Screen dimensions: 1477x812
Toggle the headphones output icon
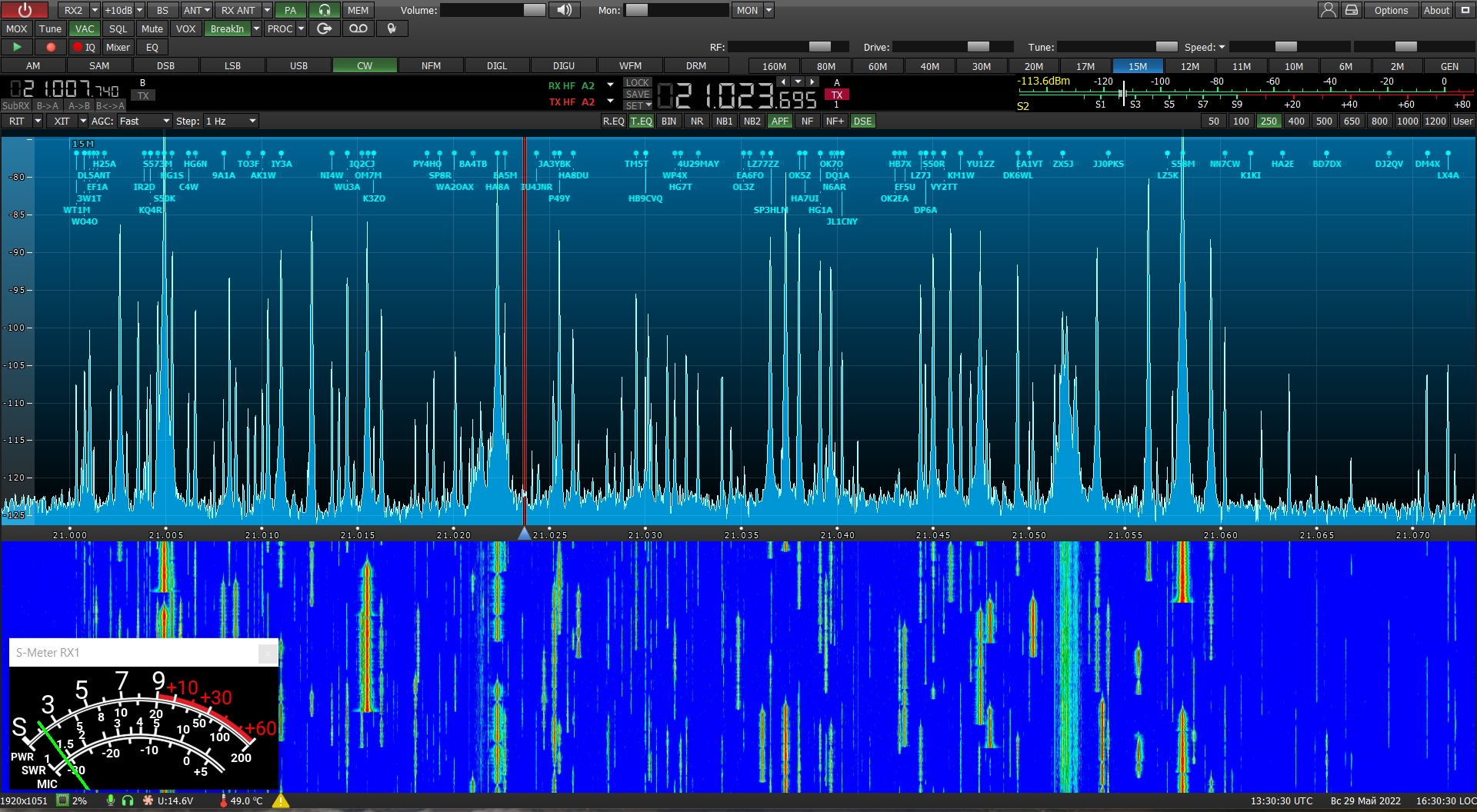325,10
